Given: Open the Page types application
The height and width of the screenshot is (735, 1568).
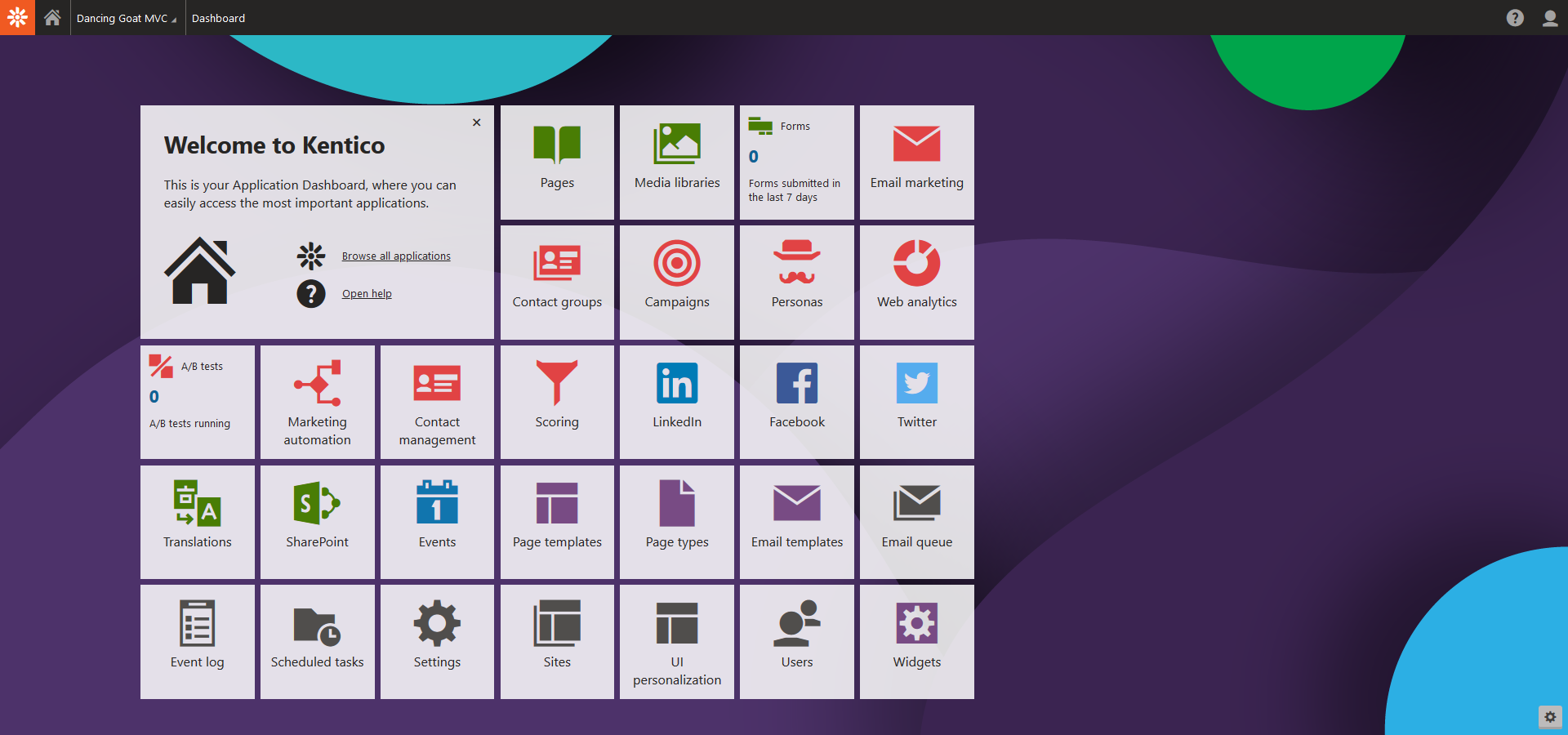Looking at the screenshot, I should [677, 522].
